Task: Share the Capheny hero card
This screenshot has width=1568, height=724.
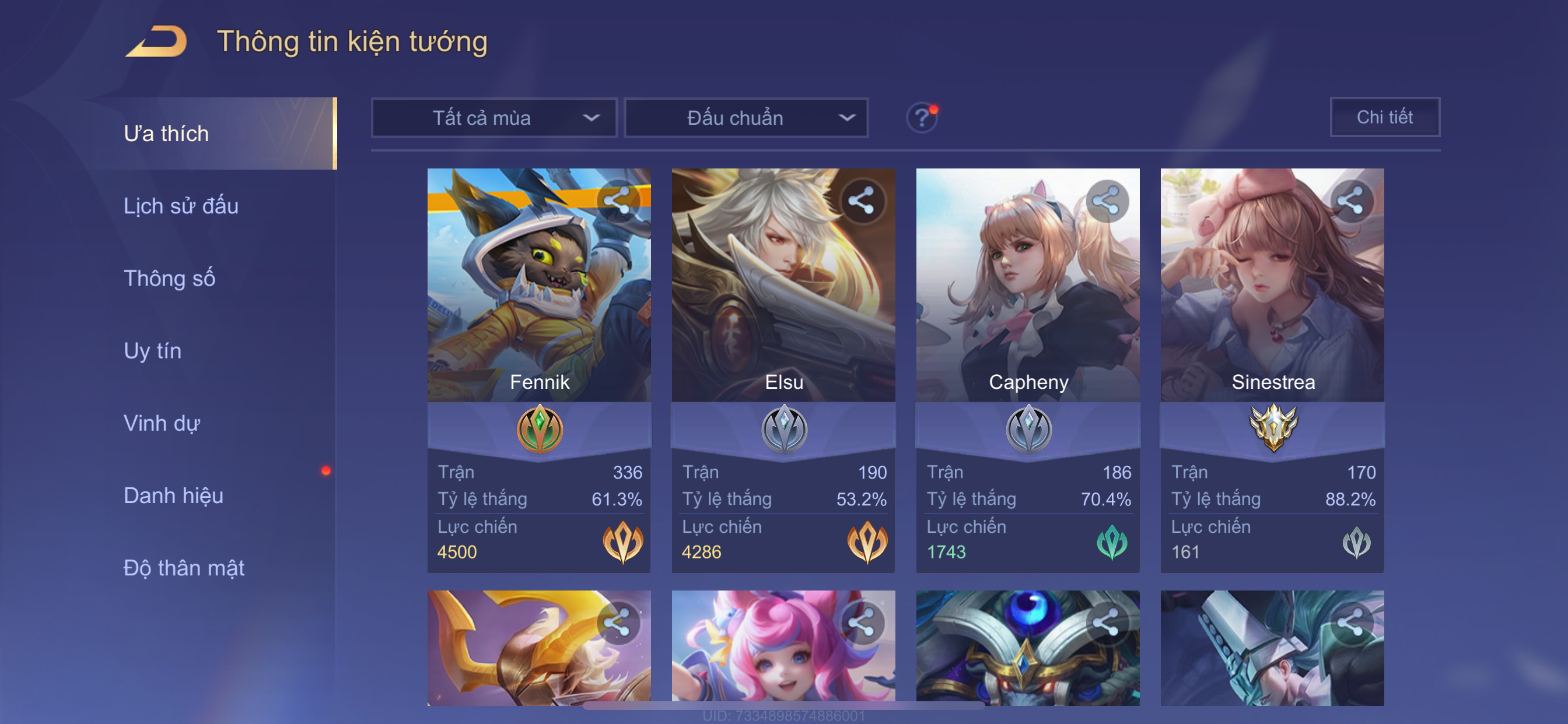Action: [x=1106, y=201]
